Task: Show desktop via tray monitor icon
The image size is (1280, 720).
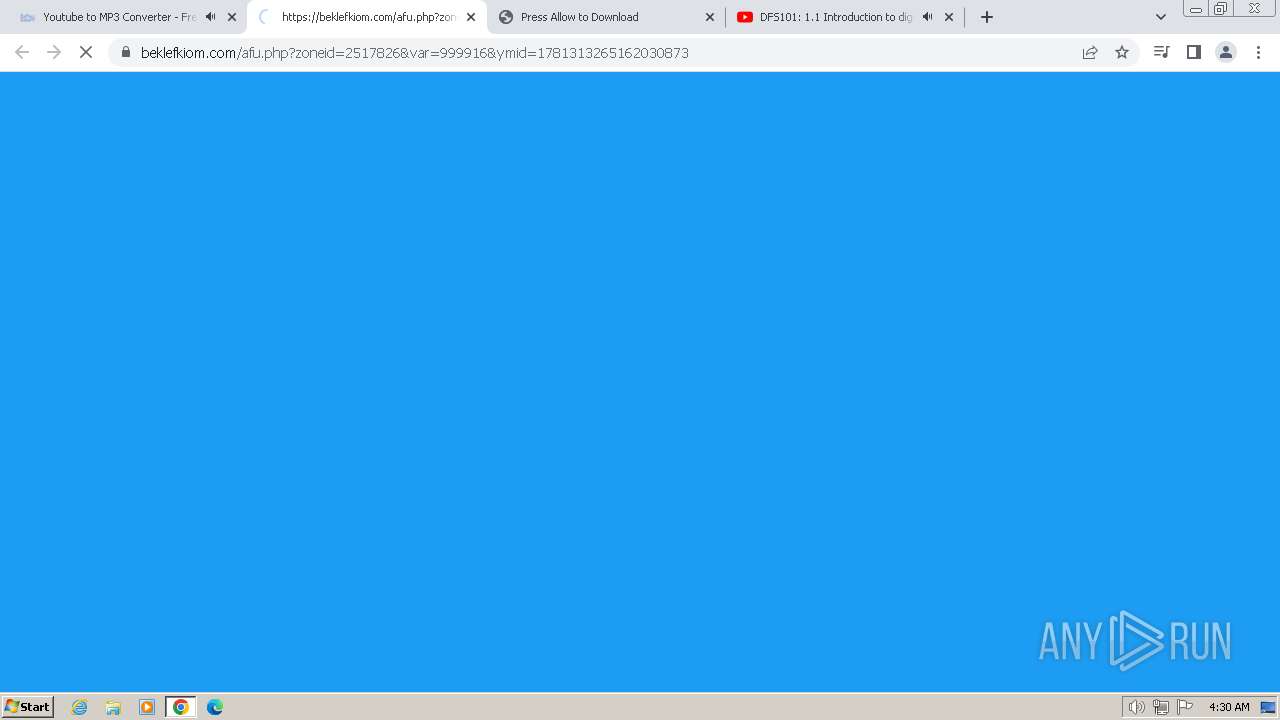Action: click(1268, 707)
